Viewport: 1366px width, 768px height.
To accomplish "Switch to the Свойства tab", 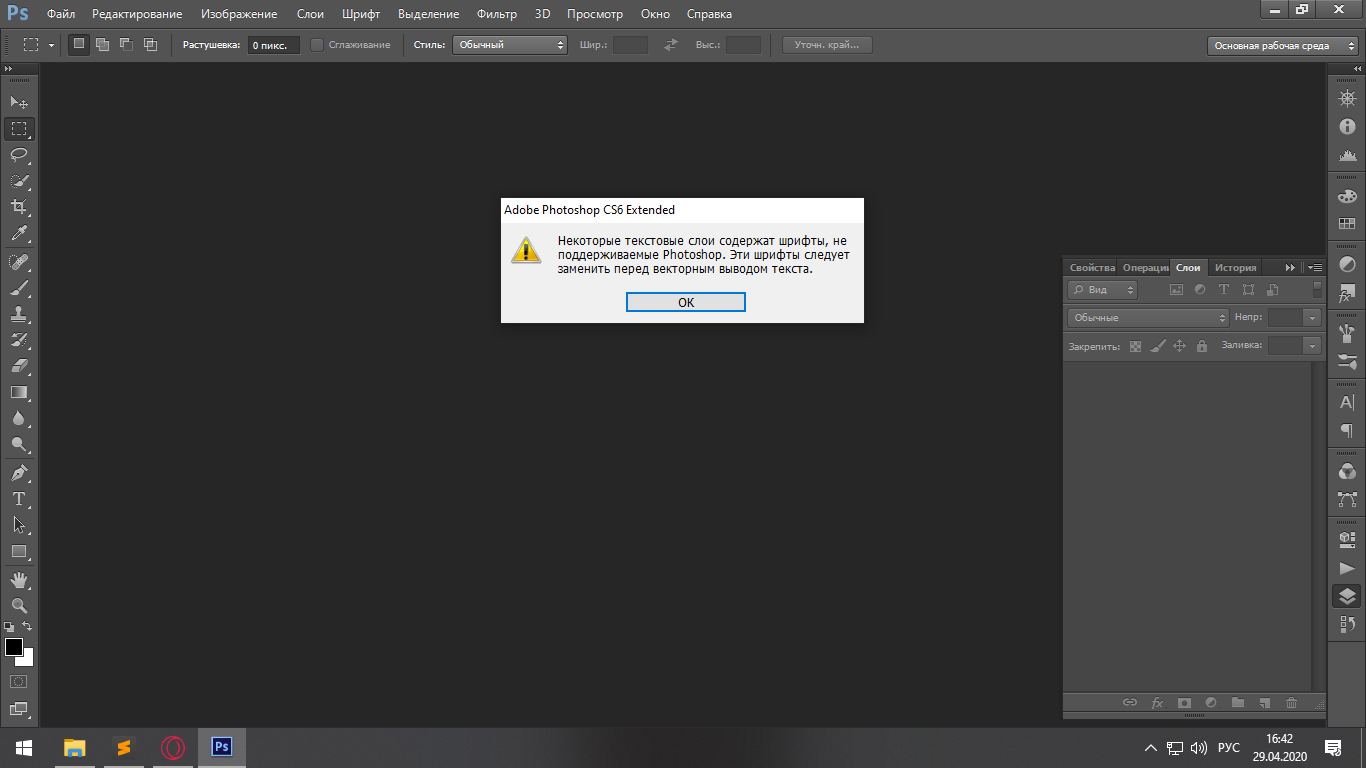I will click(x=1092, y=267).
